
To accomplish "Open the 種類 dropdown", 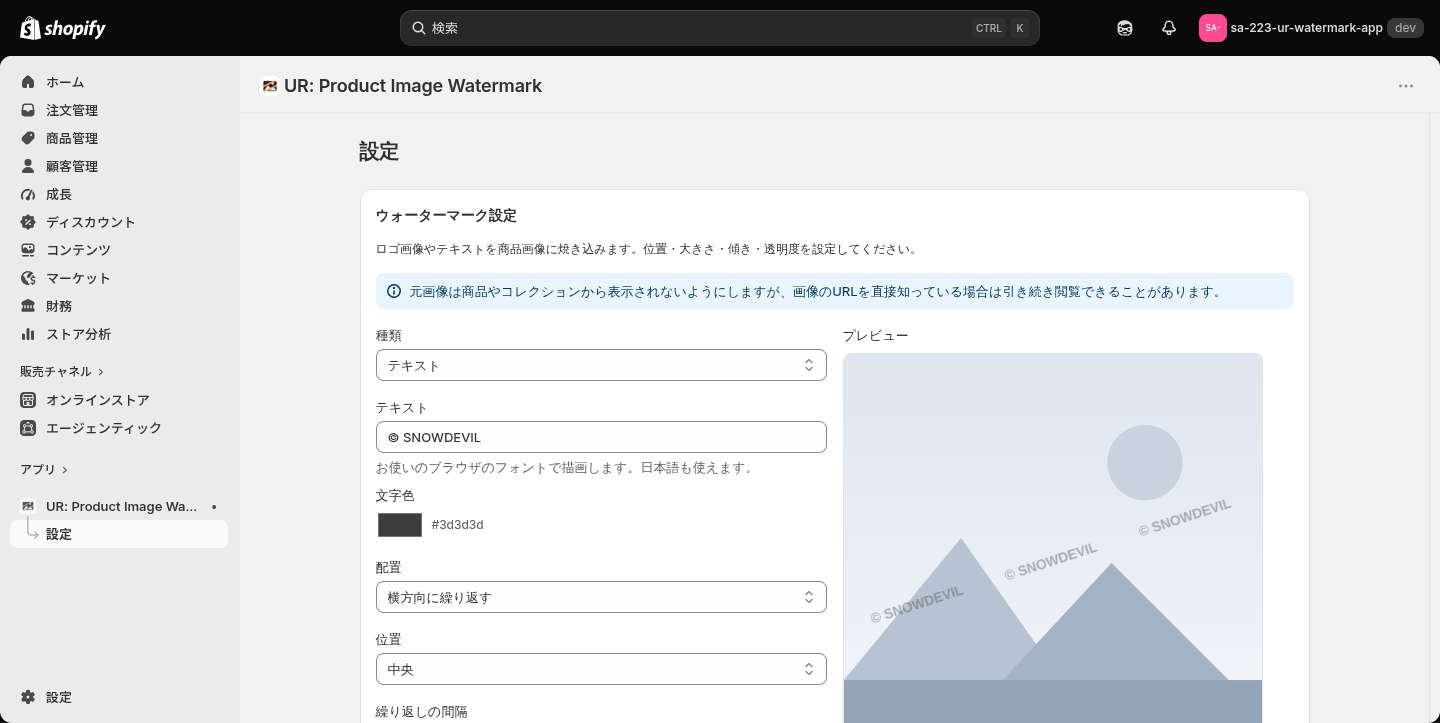I will pyautogui.click(x=601, y=365).
